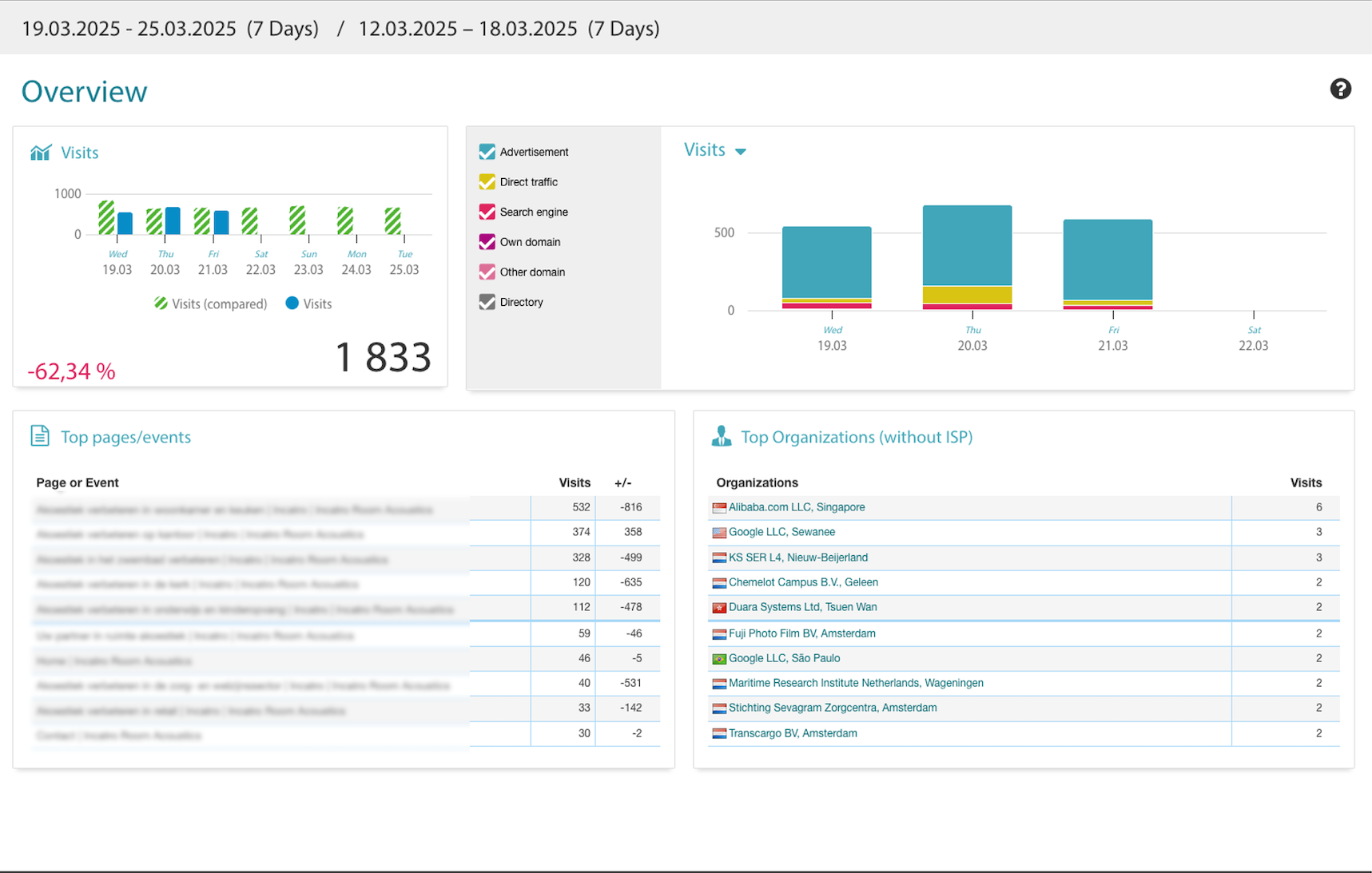Click the Wed 19.03 stacked bar in large chart
This screenshot has height=873, width=1372.
point(826,268)
